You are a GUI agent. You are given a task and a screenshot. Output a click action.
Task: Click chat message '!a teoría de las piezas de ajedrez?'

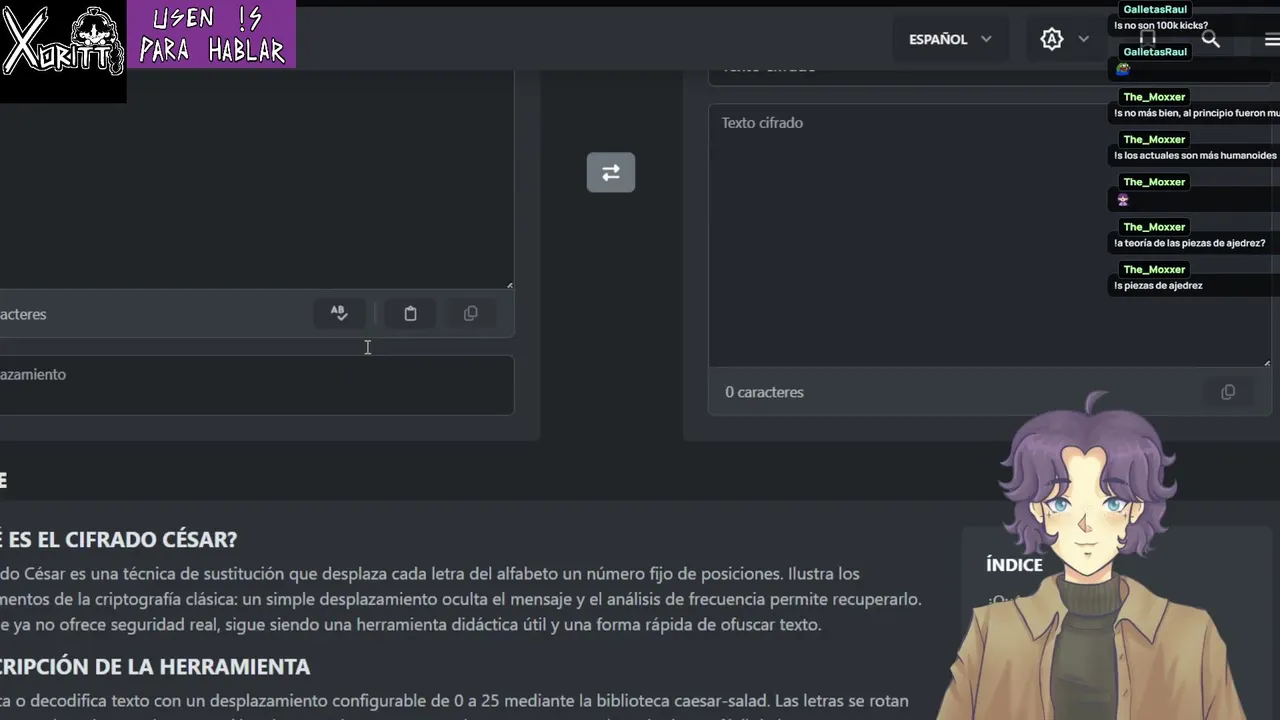click(1190, 243)
